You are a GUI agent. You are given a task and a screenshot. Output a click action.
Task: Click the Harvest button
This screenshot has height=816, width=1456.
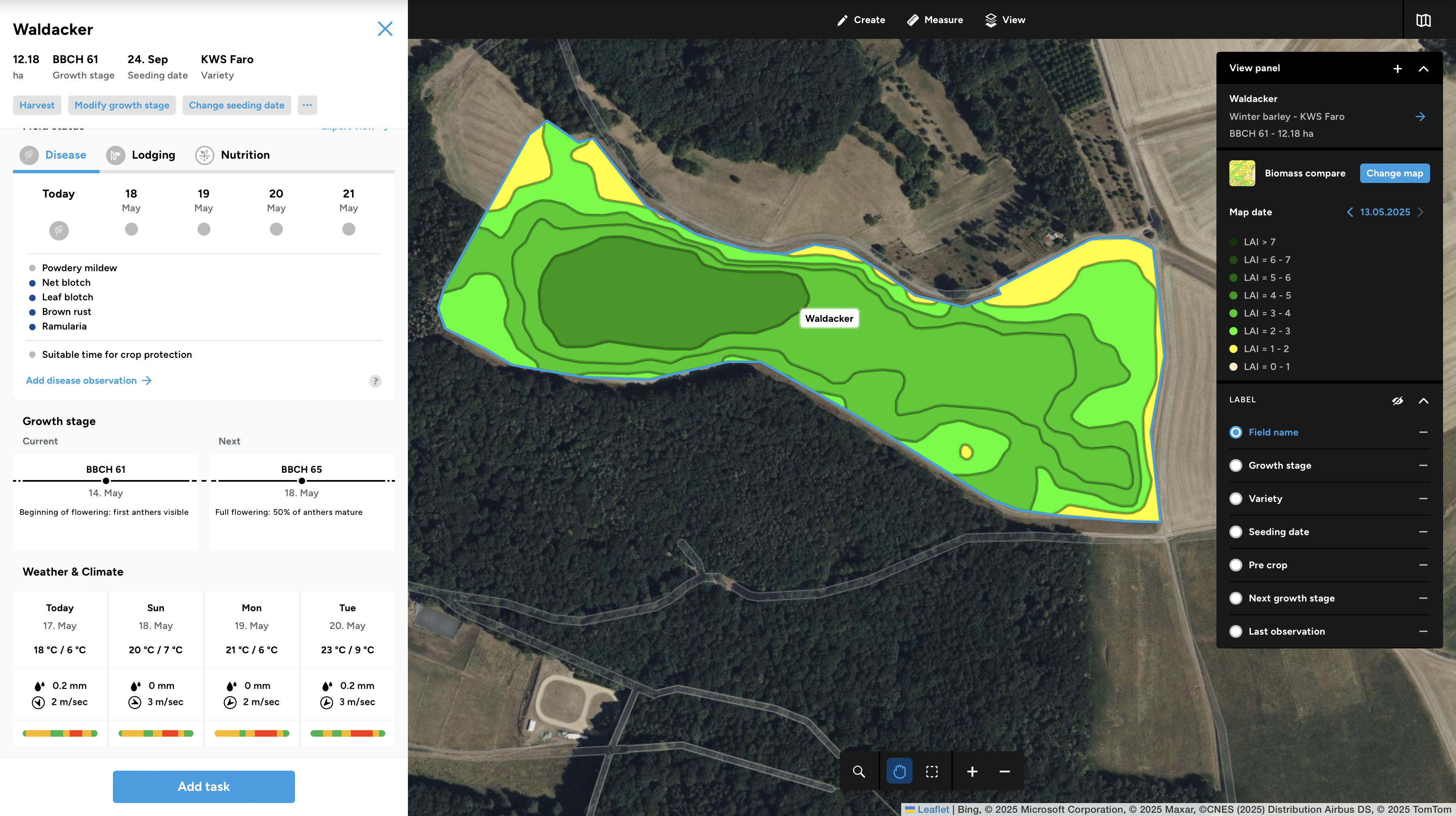[x=37, y=105]
